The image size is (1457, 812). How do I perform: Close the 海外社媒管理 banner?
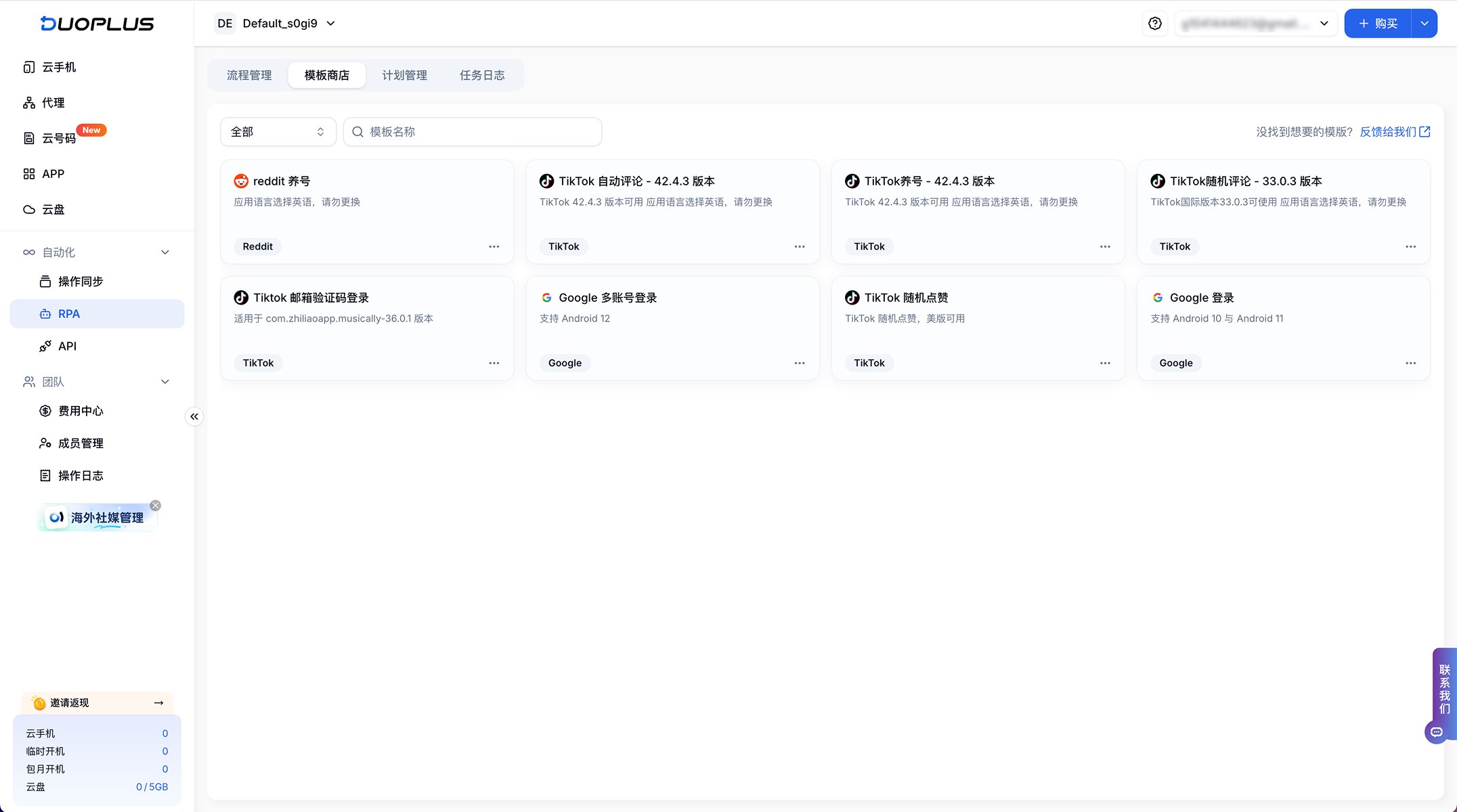pyautogui.click(x=156, y=505)
